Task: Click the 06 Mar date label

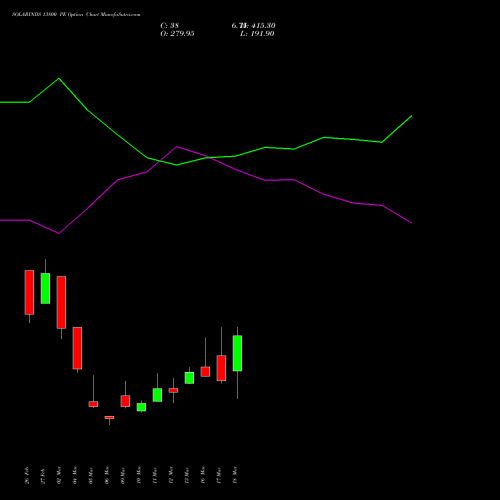Action: [107, 475]
